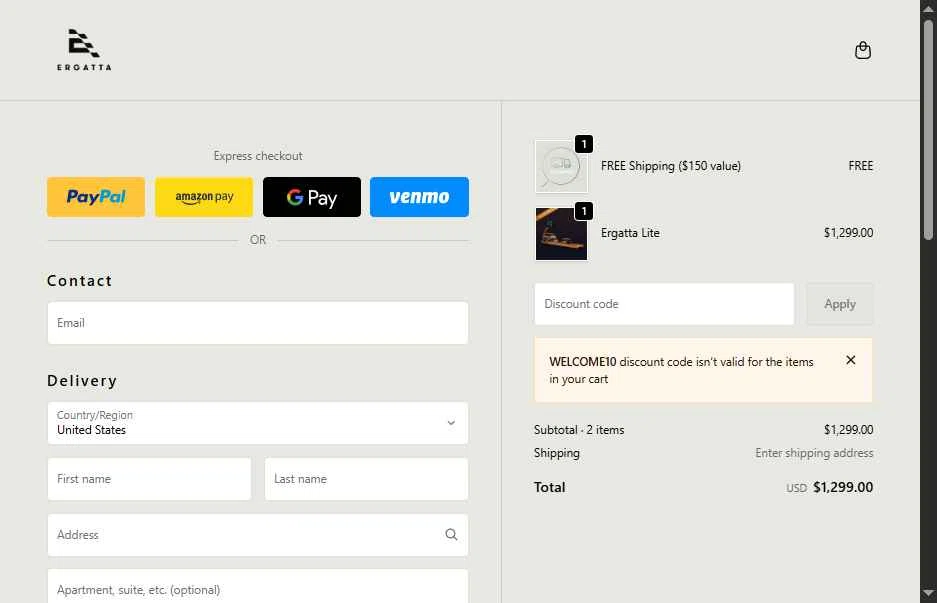Focus the Address input field
The height and width of the screenshot is (603, 937).
tap(258, 535)
